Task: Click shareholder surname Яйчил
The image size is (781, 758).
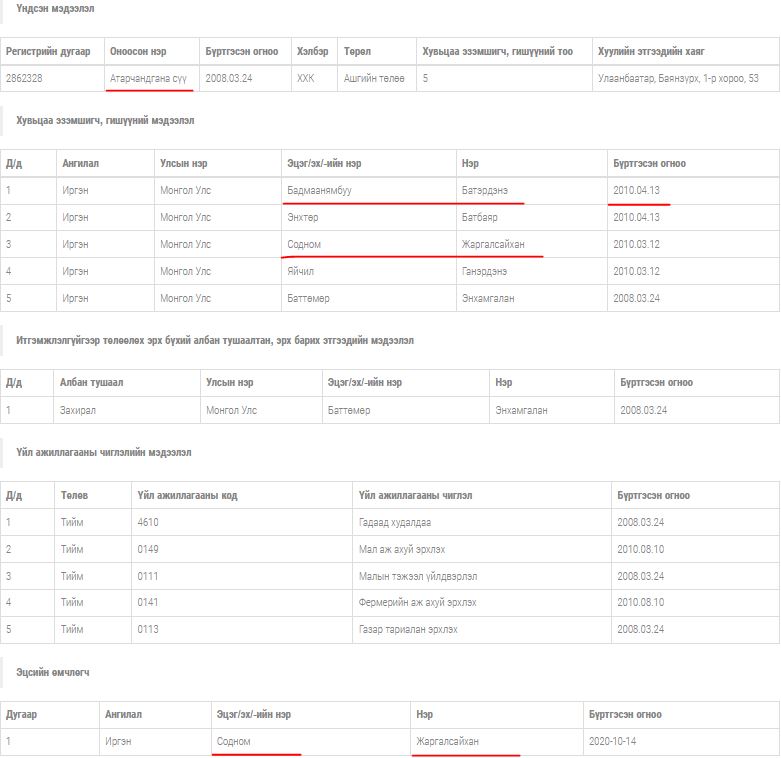Action: click(x=301, y=271)
